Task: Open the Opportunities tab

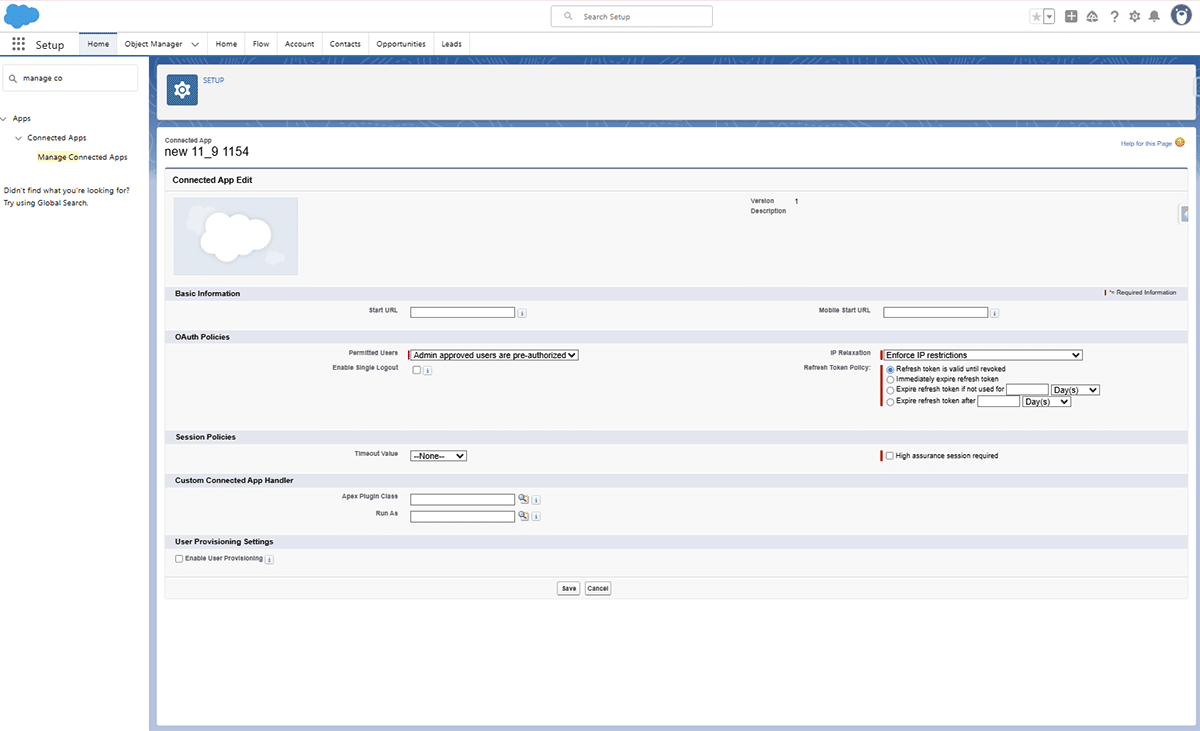Action: click(401, 44)
